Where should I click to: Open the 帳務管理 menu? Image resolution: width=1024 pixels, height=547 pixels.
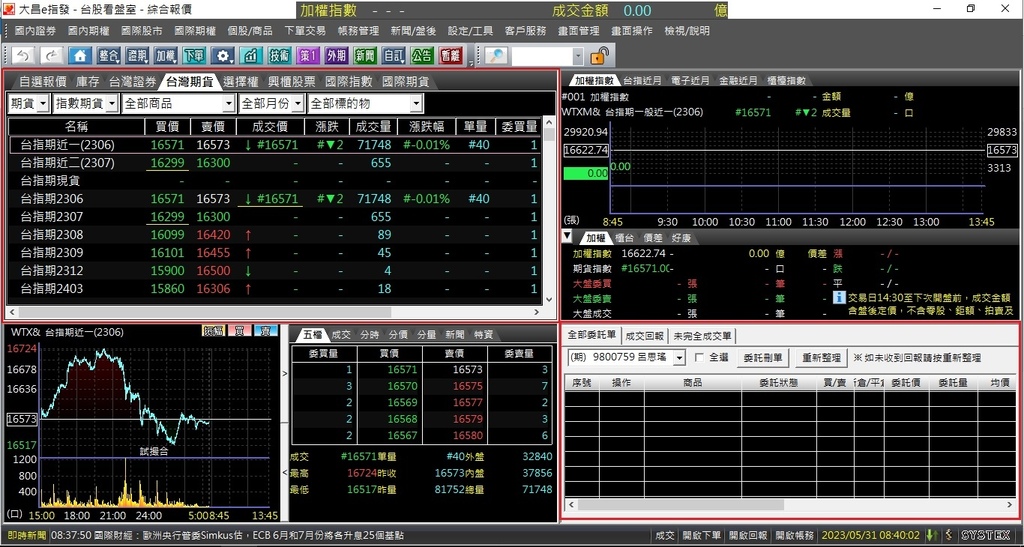tap(359, 31)
